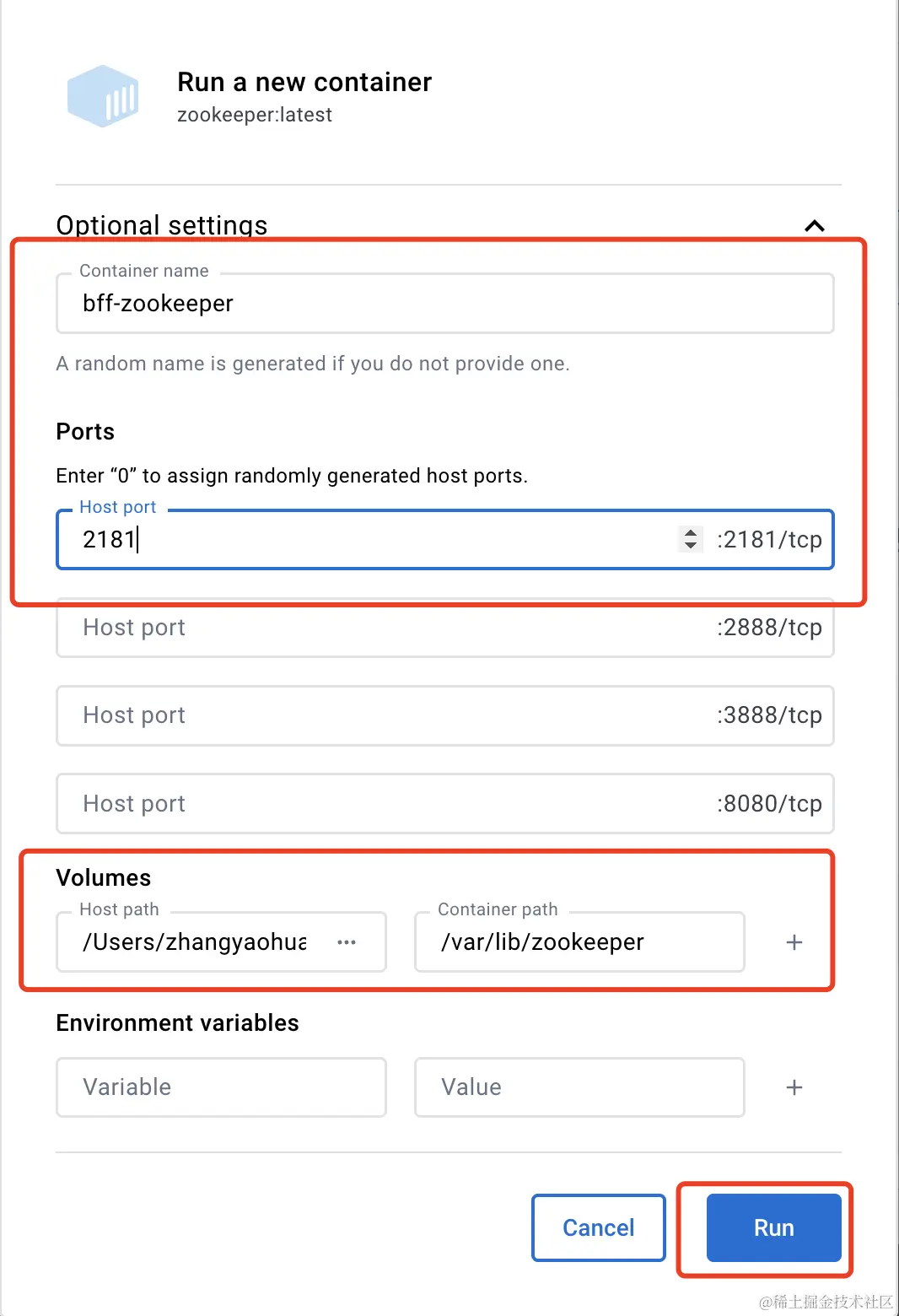Increment the 2181 host port with the stepper

(691, 533)
